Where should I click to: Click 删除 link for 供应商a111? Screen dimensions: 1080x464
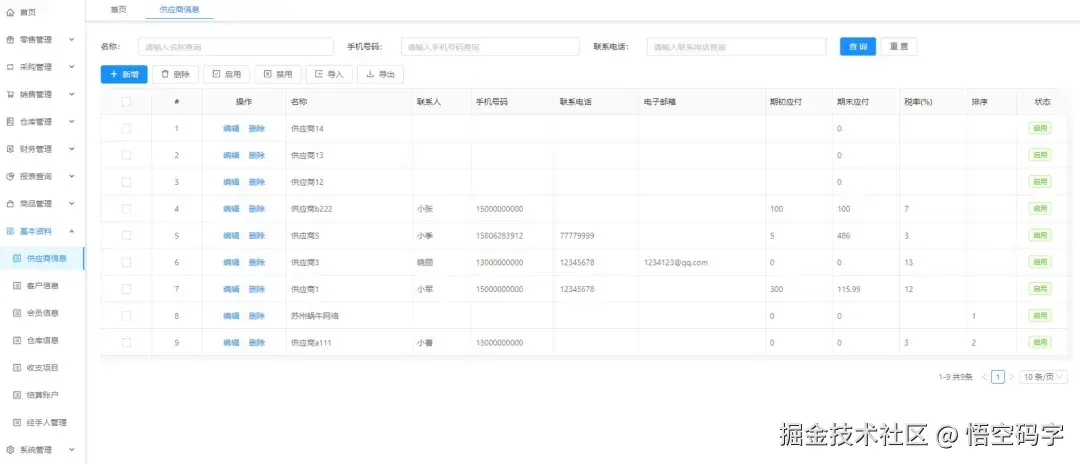tap(257, 343)
